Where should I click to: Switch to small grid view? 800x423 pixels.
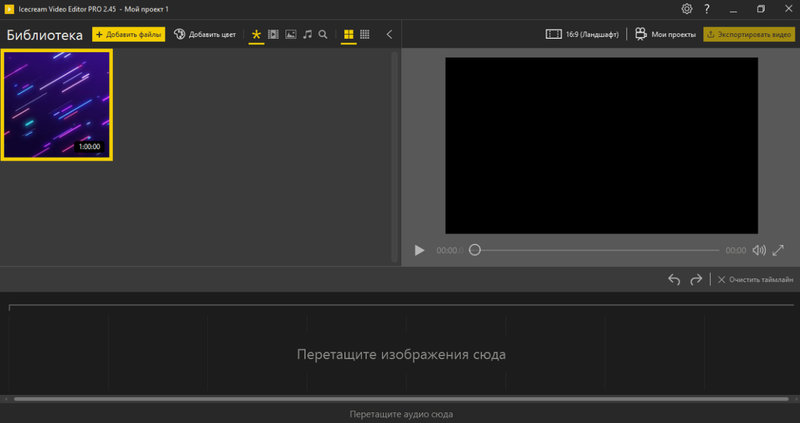point(365,34)
